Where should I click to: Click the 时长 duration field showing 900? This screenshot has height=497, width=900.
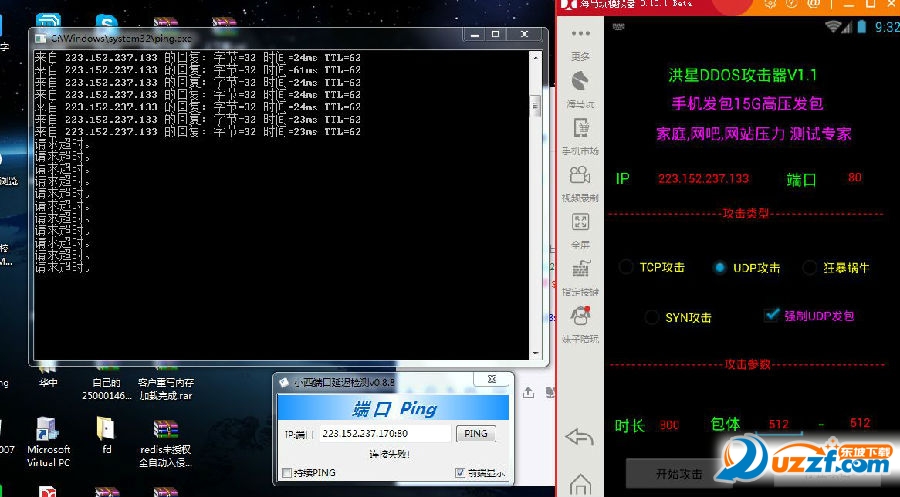pyautogui.click(x=669, y=425)
